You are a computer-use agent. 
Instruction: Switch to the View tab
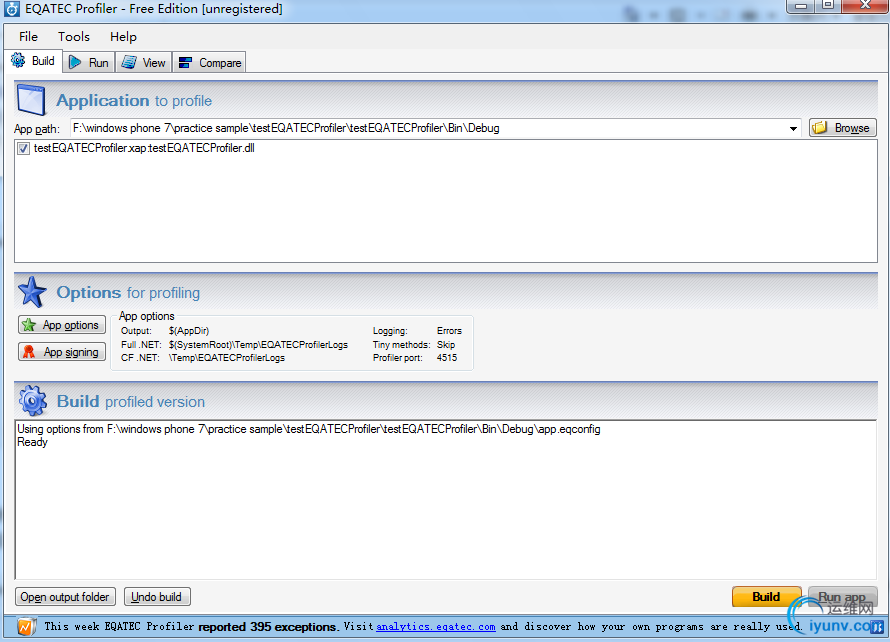[144, 62]
